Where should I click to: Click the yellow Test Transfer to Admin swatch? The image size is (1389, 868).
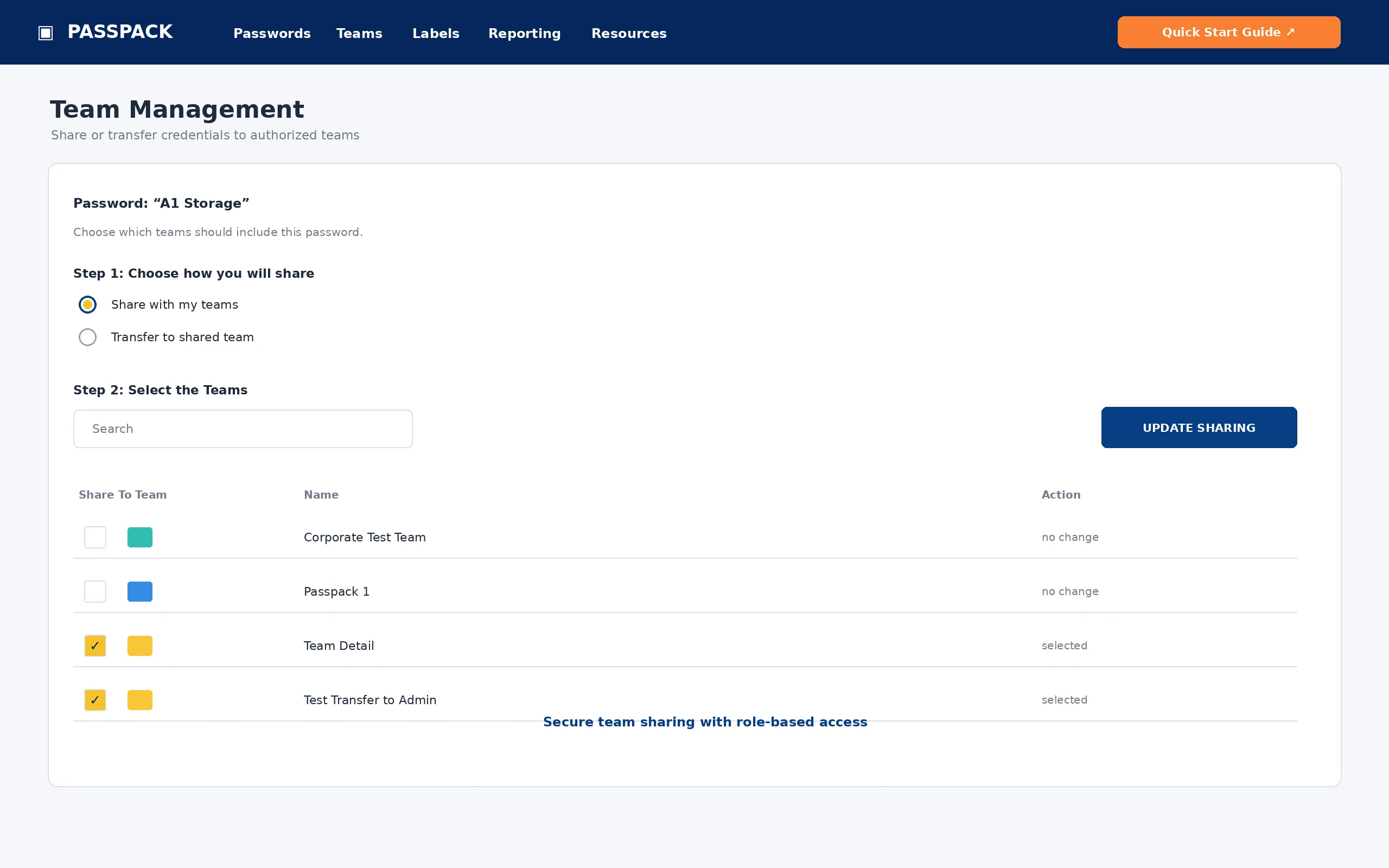tap(140, 700)
